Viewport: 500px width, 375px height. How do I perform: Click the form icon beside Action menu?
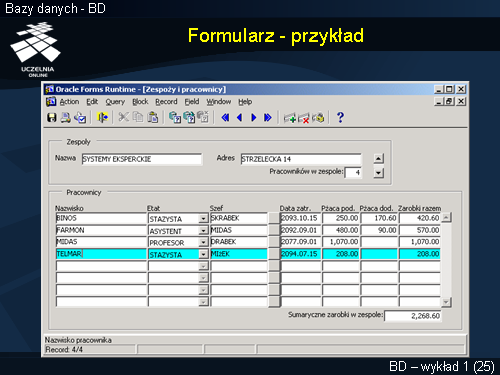(51, 101)
